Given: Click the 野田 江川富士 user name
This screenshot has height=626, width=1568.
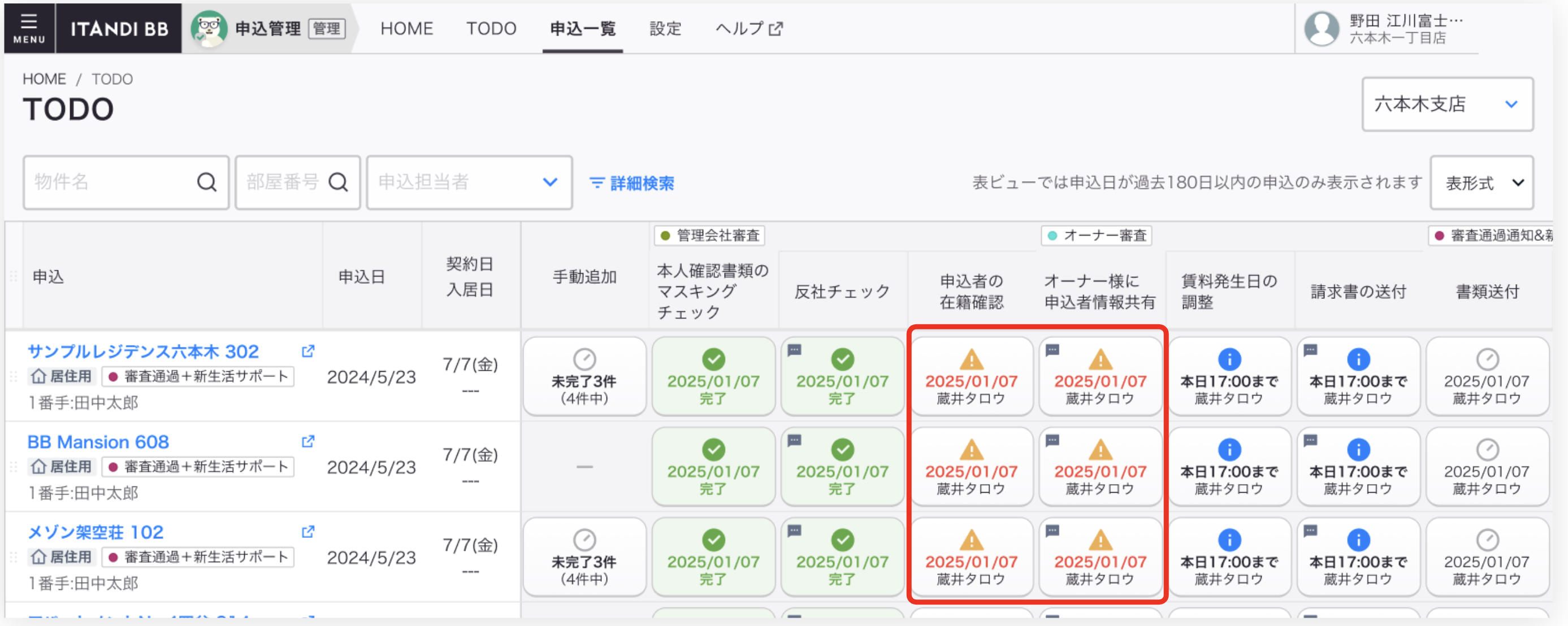Looking at the screenshot, I should tap(1406, 21).
